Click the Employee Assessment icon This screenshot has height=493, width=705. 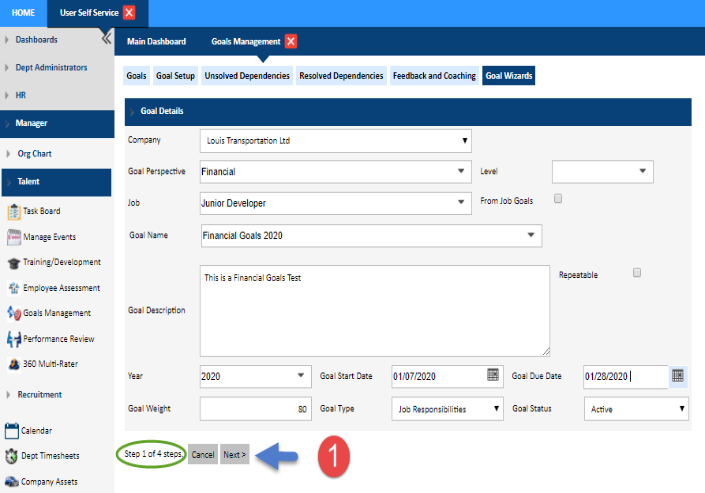[x=13, y=288]
